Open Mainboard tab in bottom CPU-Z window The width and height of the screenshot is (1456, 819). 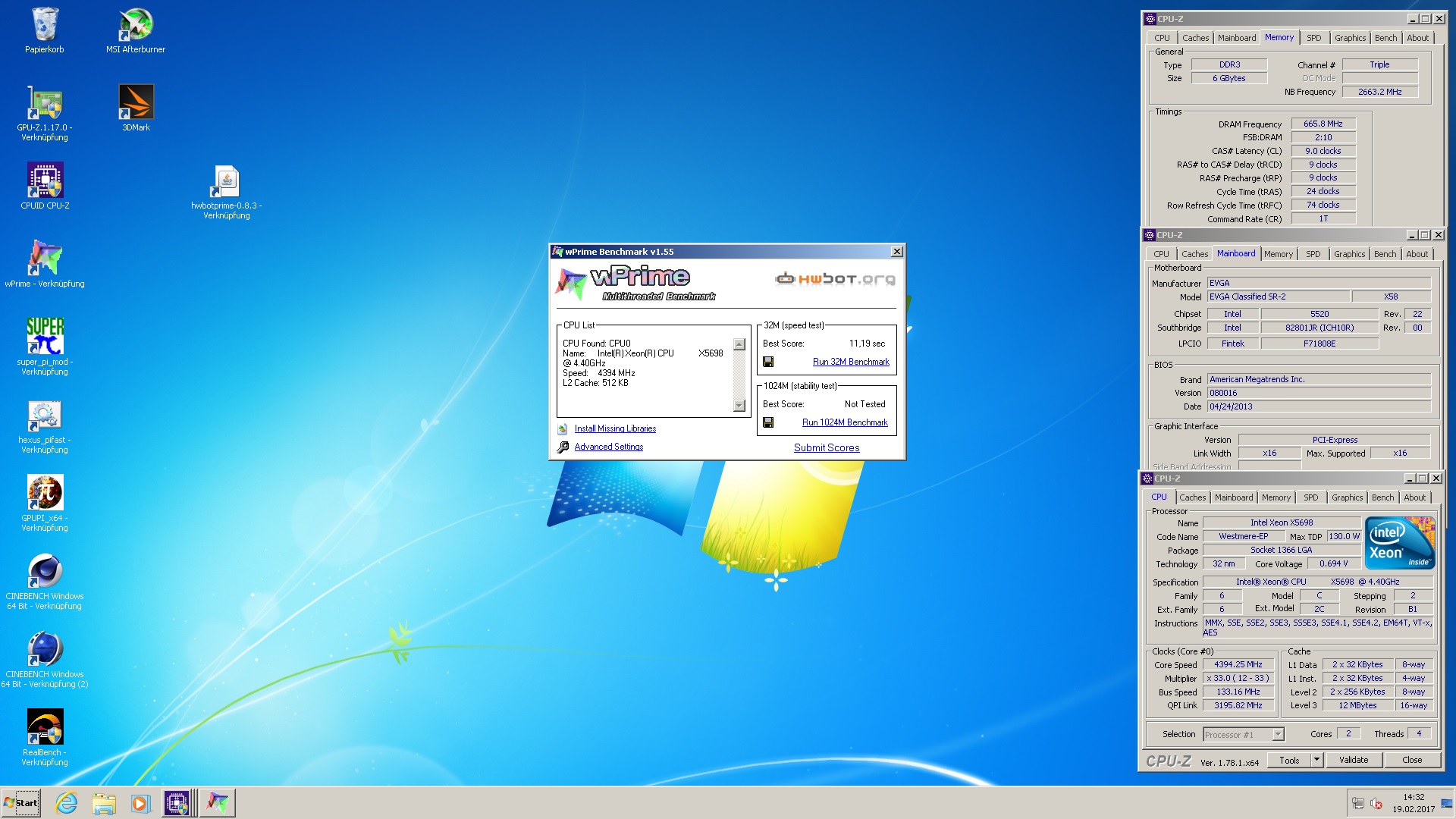[x=1234, y=497]
